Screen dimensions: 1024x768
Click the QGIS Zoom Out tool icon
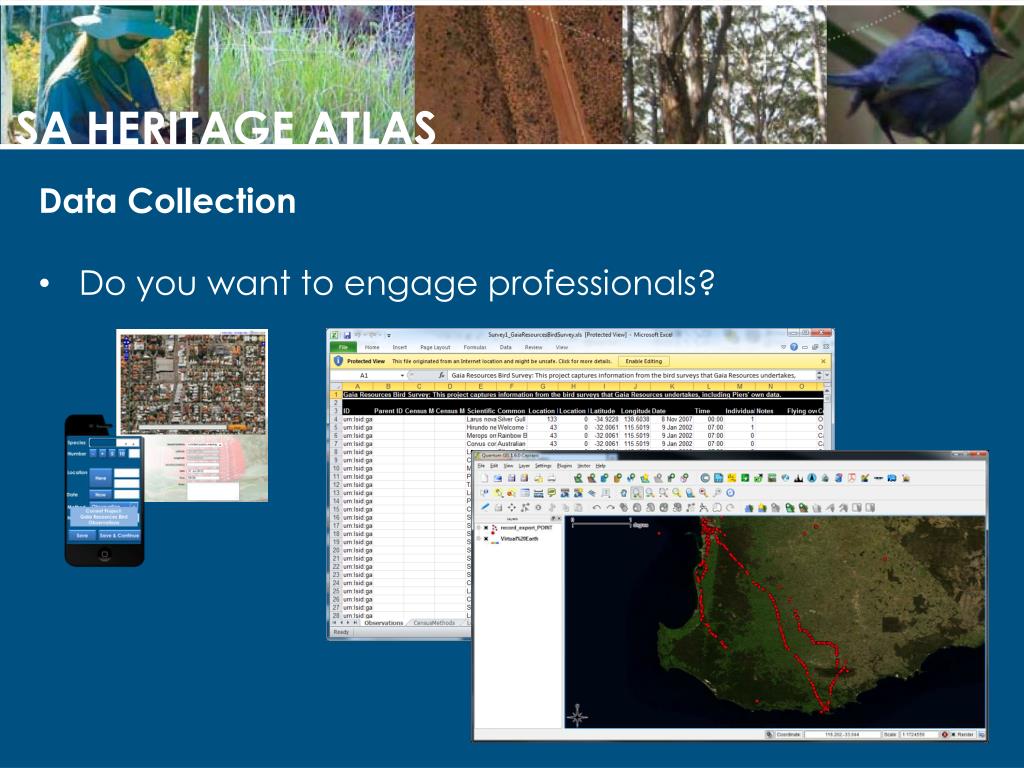[x=650, y=492]
